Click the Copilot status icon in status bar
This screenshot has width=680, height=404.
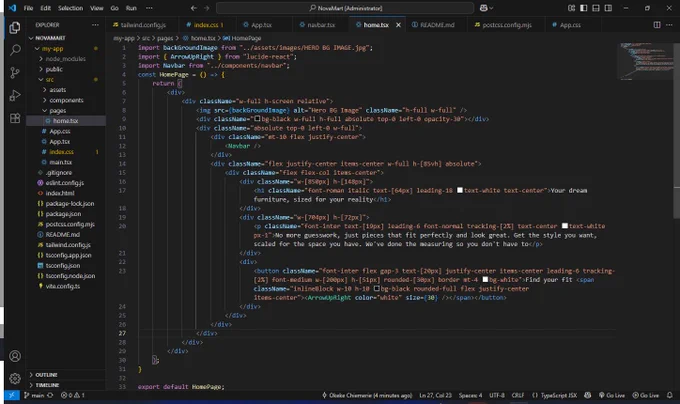coord(588,395)
